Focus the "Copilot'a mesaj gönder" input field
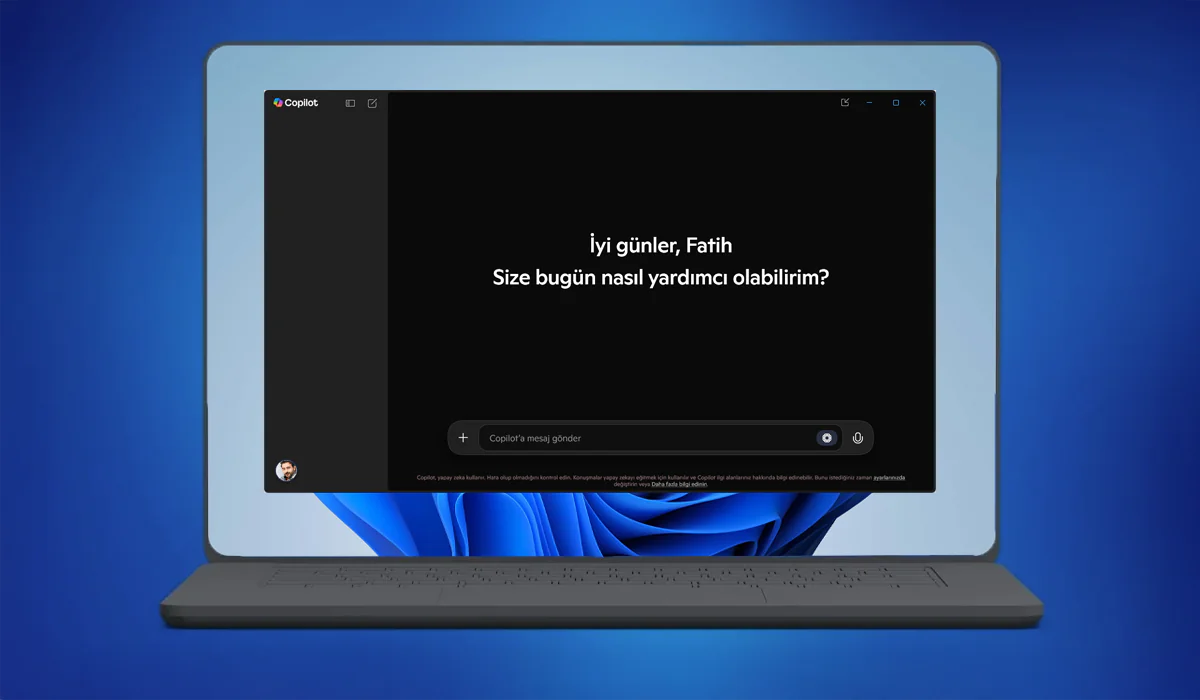The image size is (1200, 700). click(x=640, y=438)
